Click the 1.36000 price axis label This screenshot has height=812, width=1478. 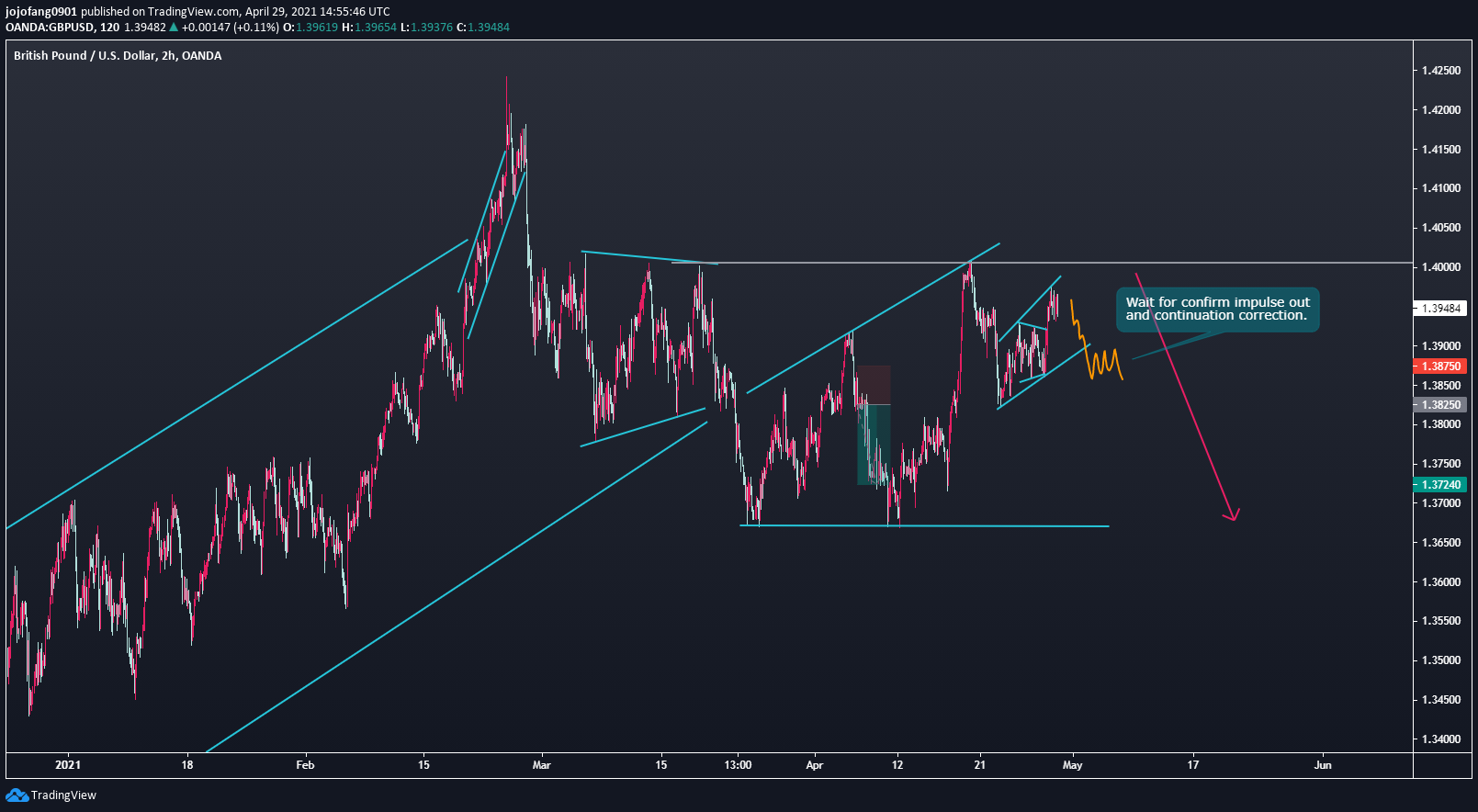[x=1440, y=582]
